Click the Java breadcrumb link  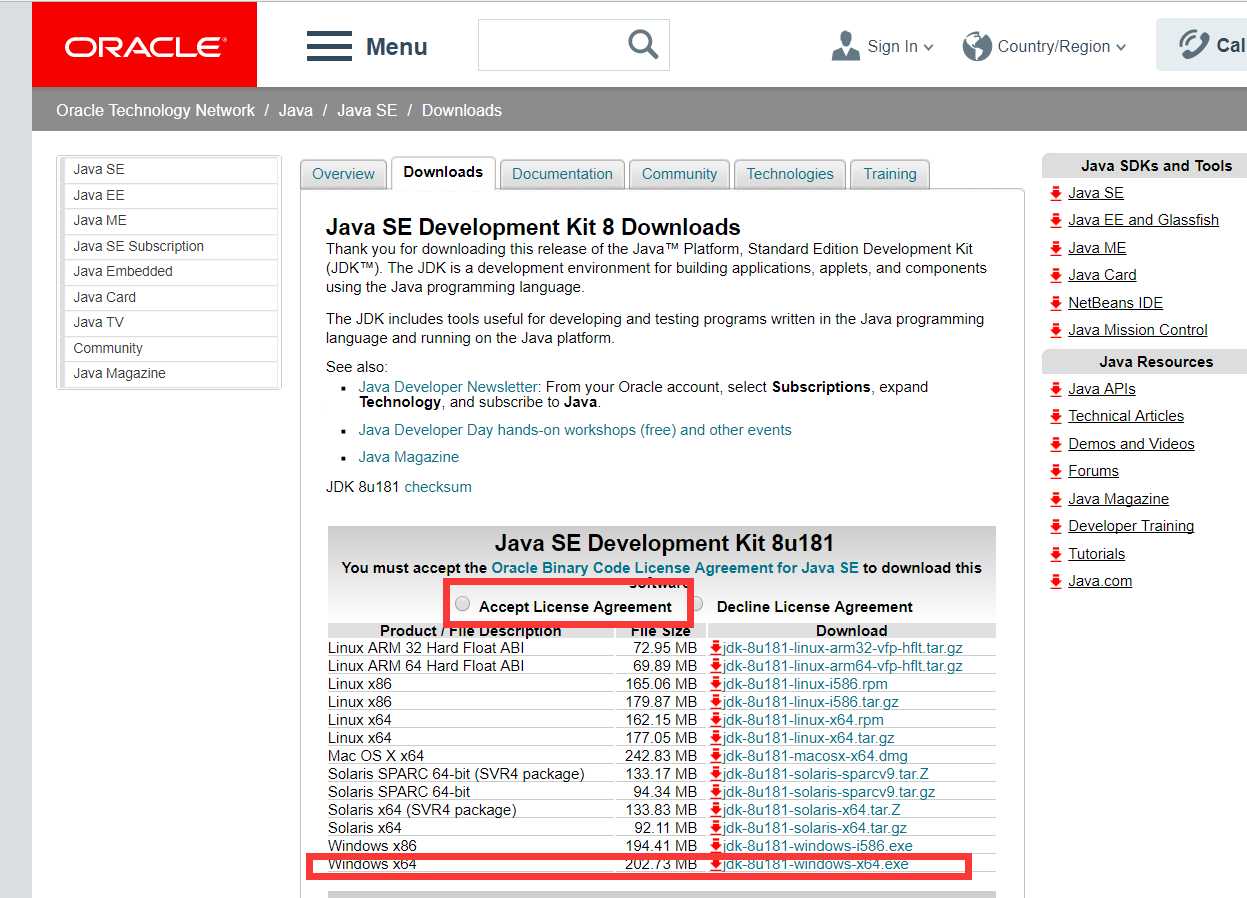tap(296, 110)
